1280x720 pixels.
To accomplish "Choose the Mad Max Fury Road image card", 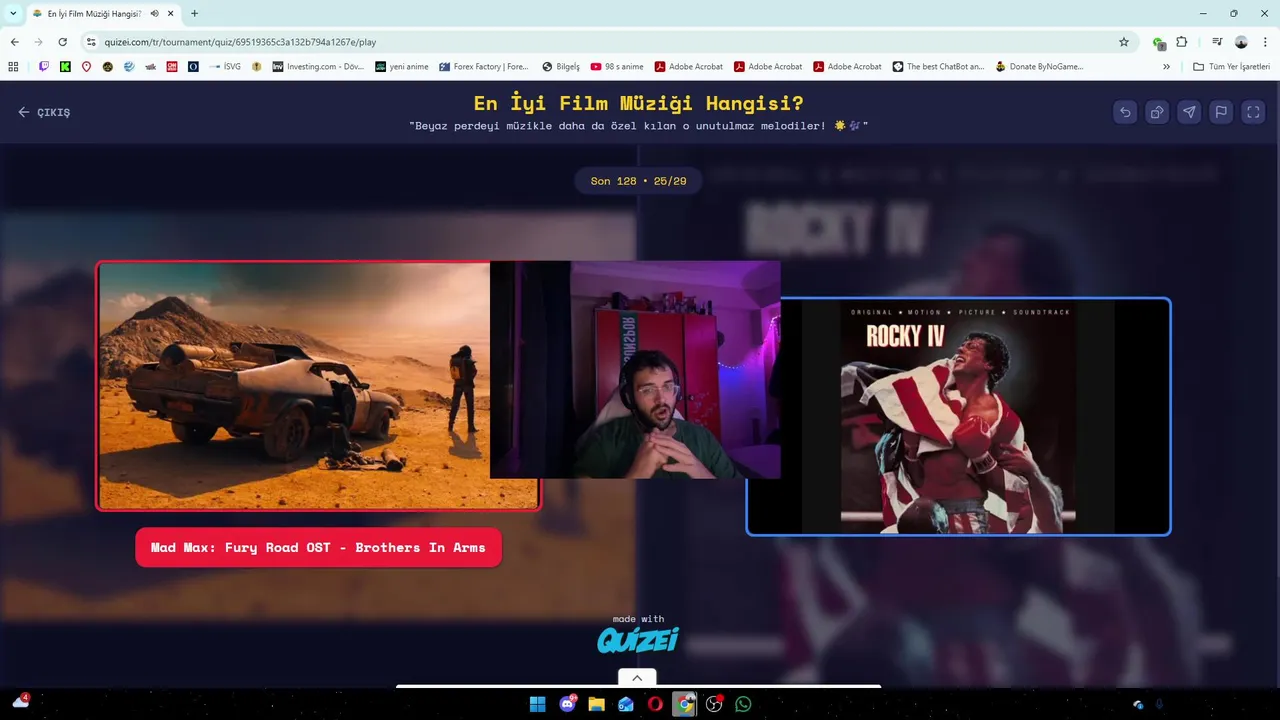I will click(318, 386).
